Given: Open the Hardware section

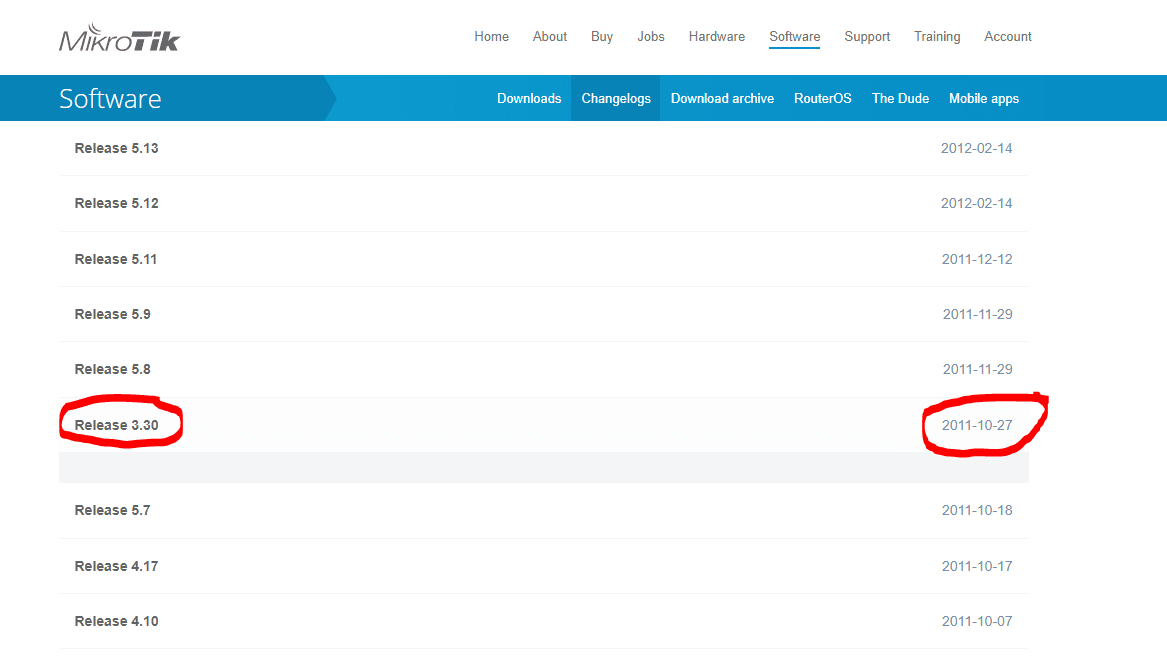Looking at the screenshot, I should 716,36.
